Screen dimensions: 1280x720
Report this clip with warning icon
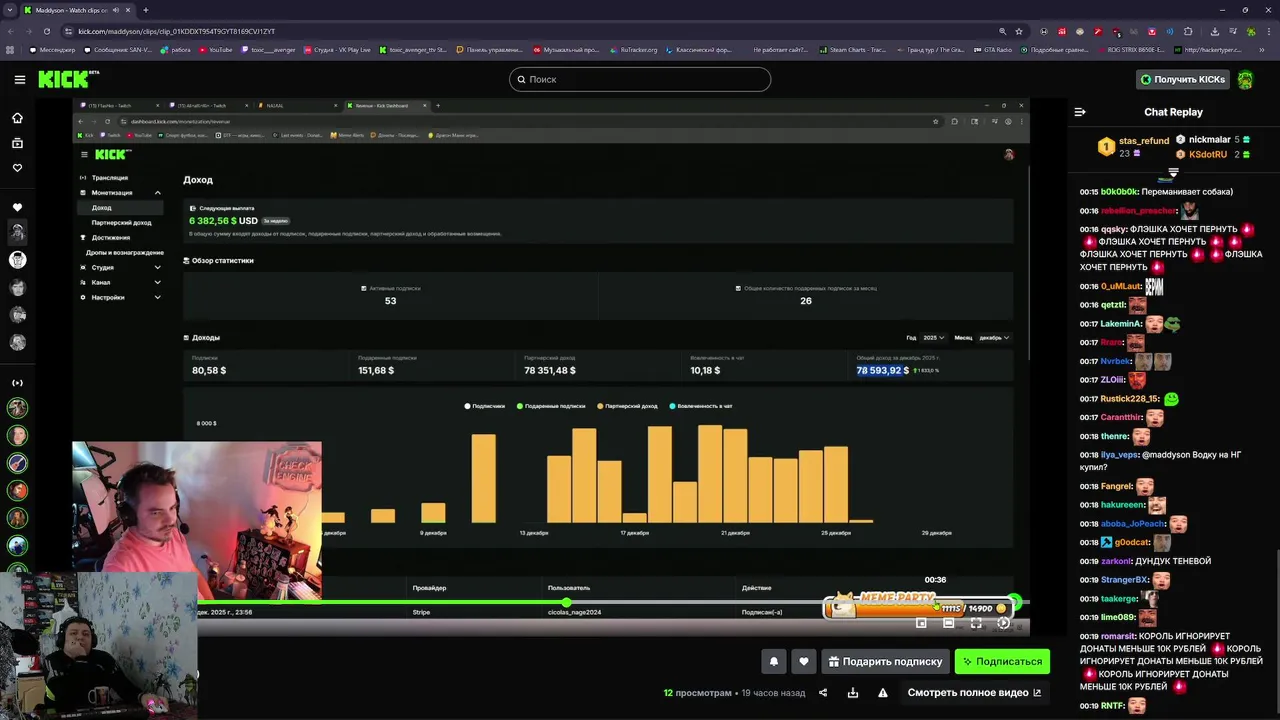pyautogui.click(x=883, y=692)
